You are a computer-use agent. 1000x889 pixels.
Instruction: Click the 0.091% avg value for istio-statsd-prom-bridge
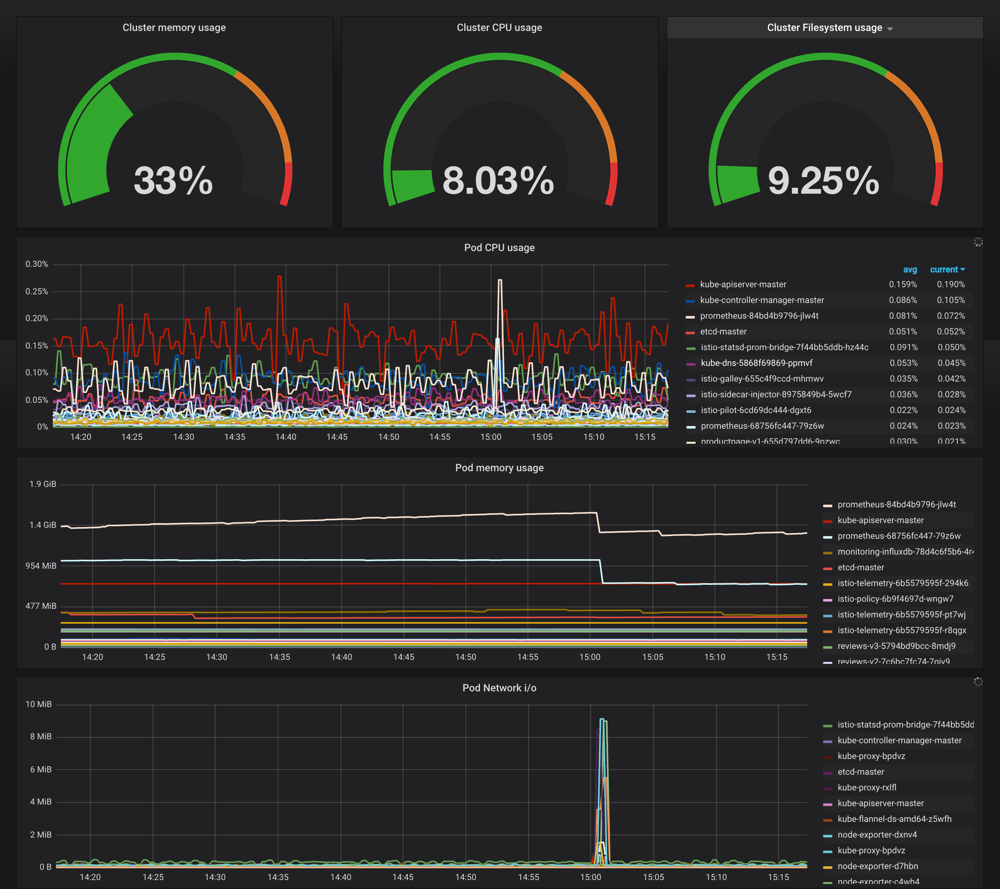[903, 347]
